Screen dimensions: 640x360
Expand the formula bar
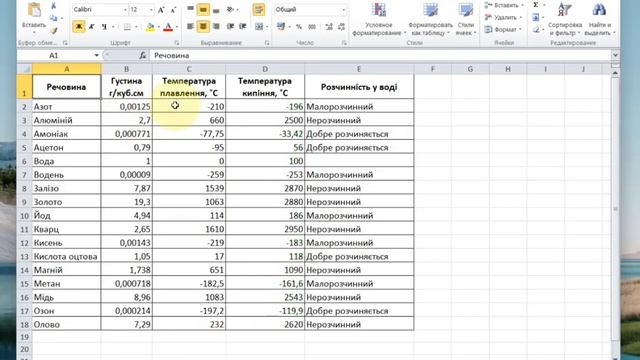click(x=615, y=56)
